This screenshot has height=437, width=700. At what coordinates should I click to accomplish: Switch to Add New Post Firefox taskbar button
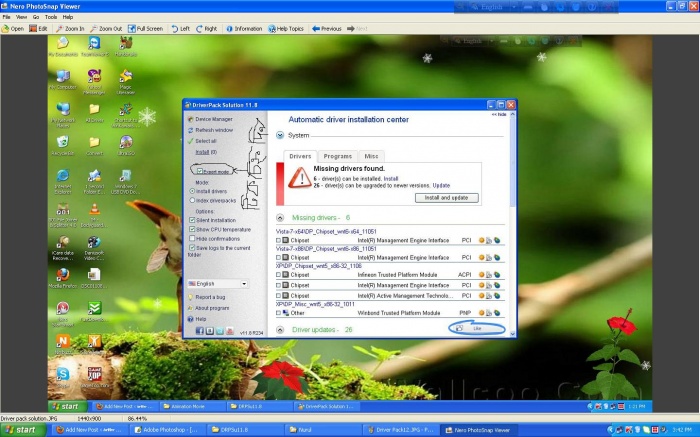(x=89, y=430)
